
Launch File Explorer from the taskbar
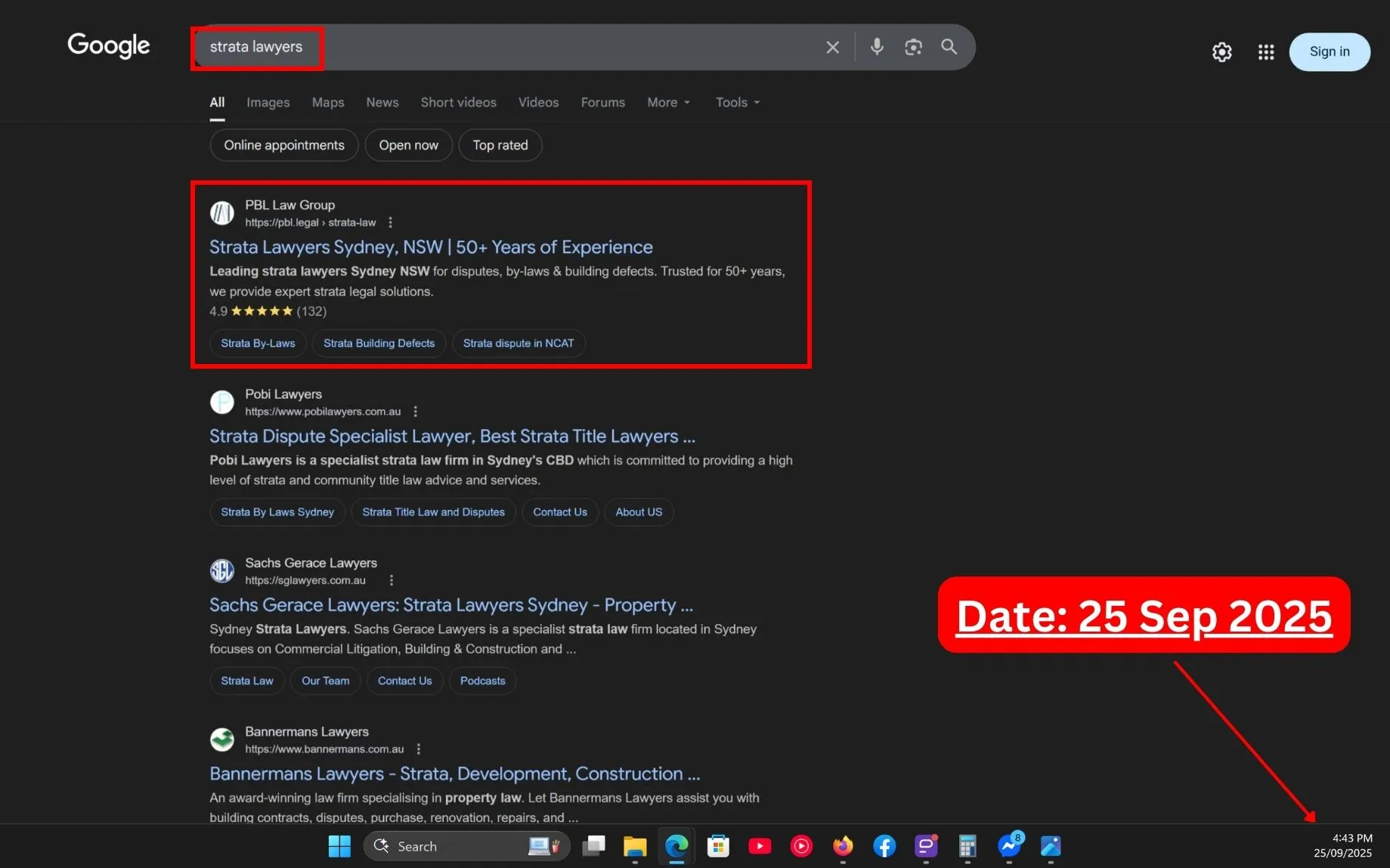point(635,846)
